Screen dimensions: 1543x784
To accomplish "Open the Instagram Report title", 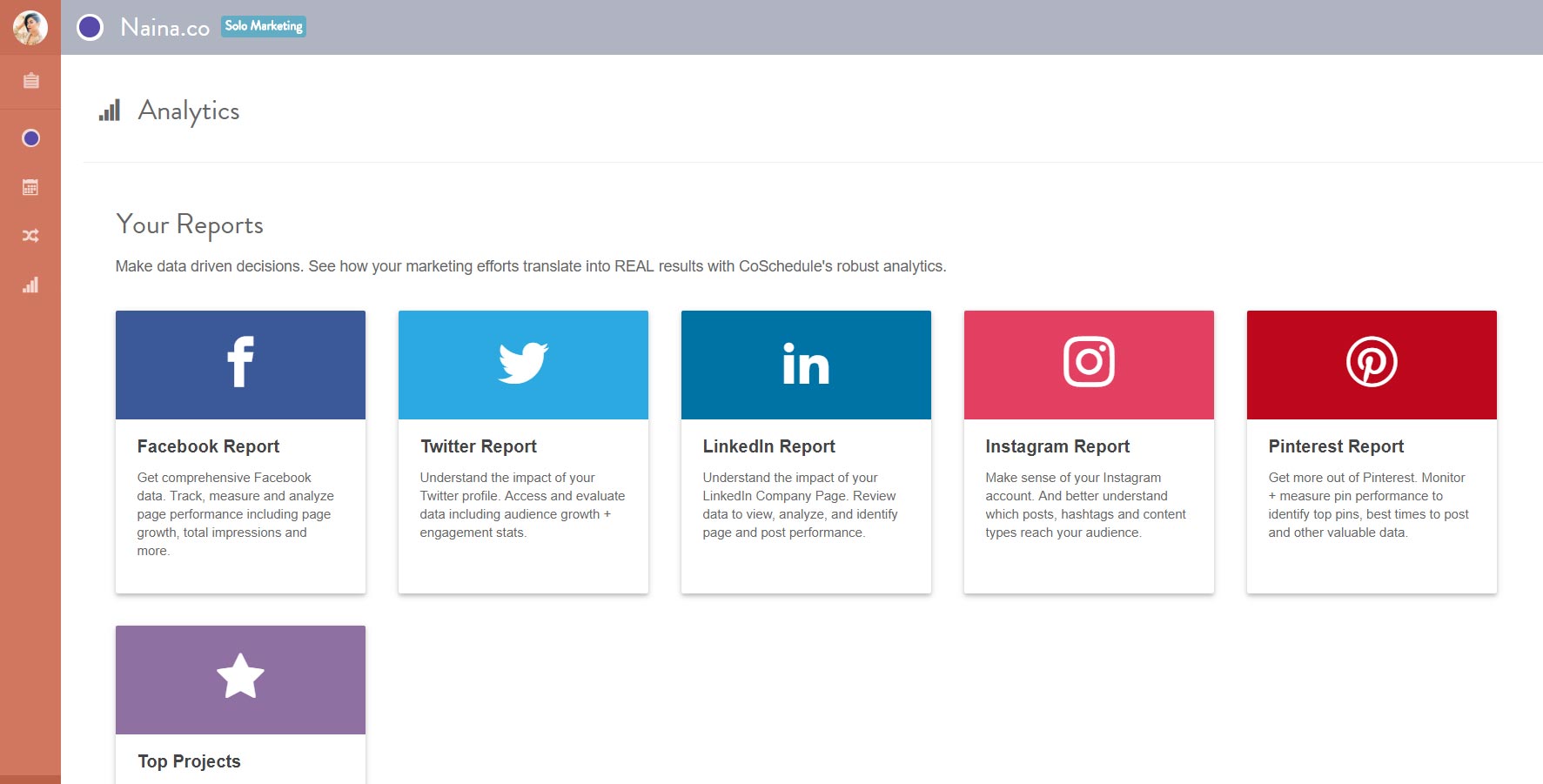I will pyautogui.click(x=1057, y=446).
